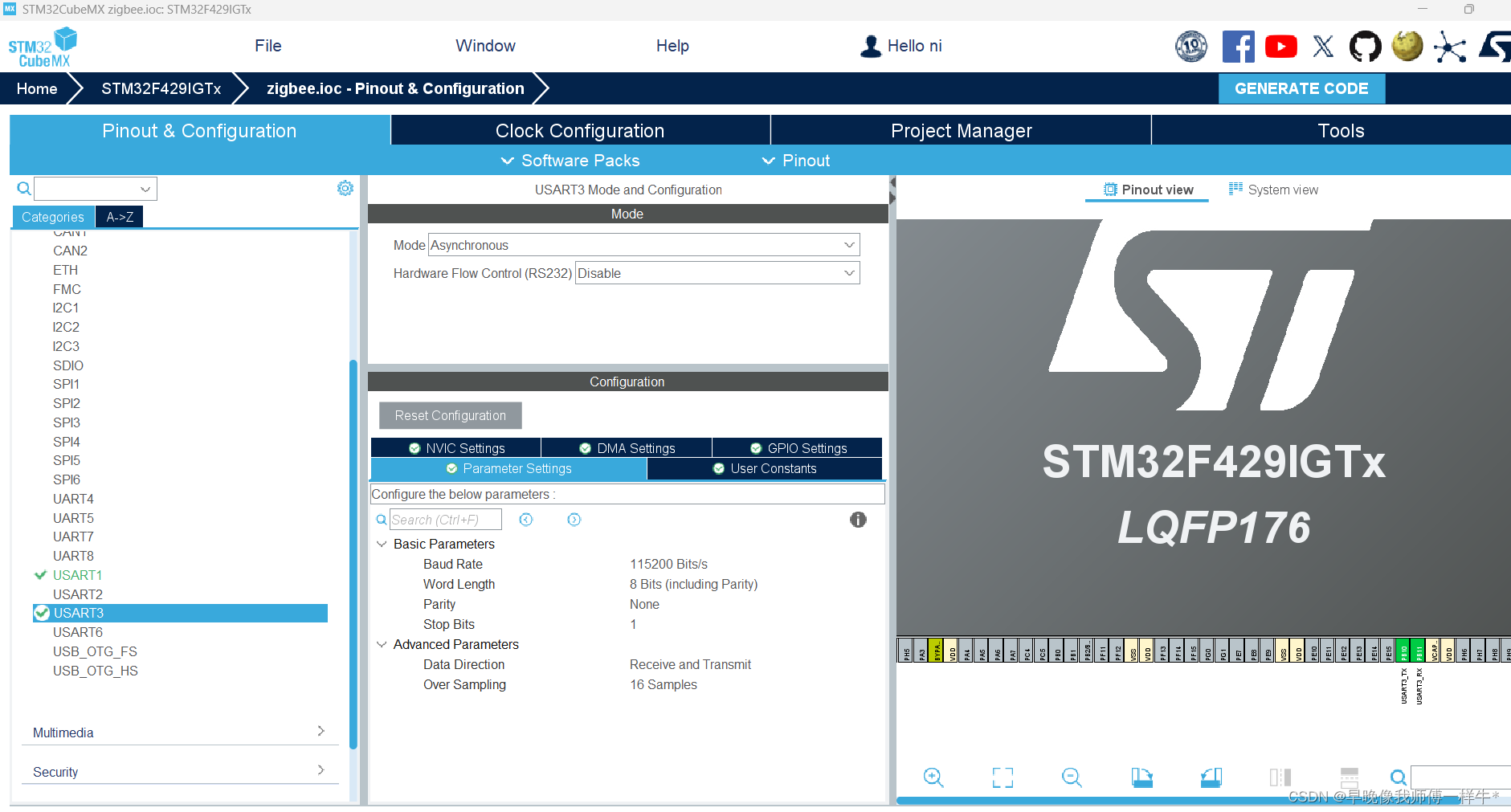Click the parameter Search (Ctrl+F) field
The width and height of the screenshot is (1511, 812).
pos(446,520)
